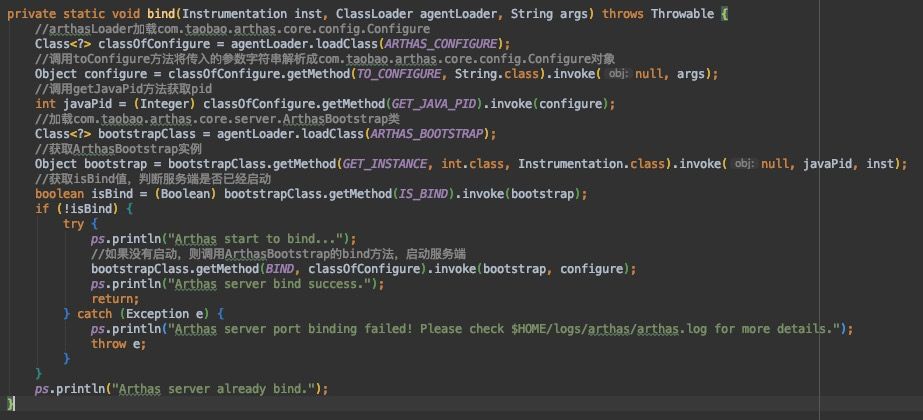Viewport: 923px width, 420px height.
Task: Click the "Arthas server already bind." string
Action: point(214,389)
